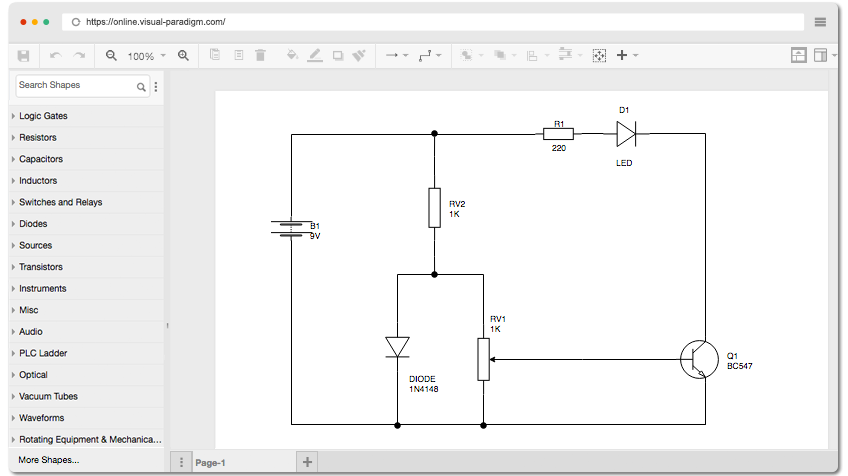
Task: Click the More Shapes... link
Action: [49, 460]
